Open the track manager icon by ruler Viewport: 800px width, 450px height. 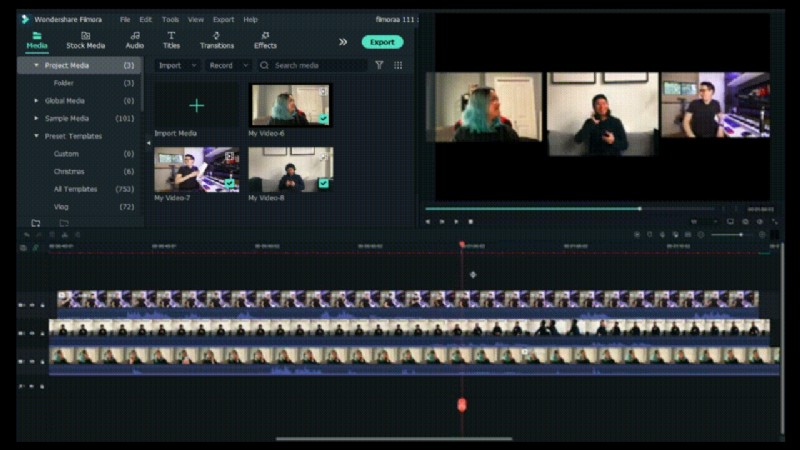(x=23, y=247)
